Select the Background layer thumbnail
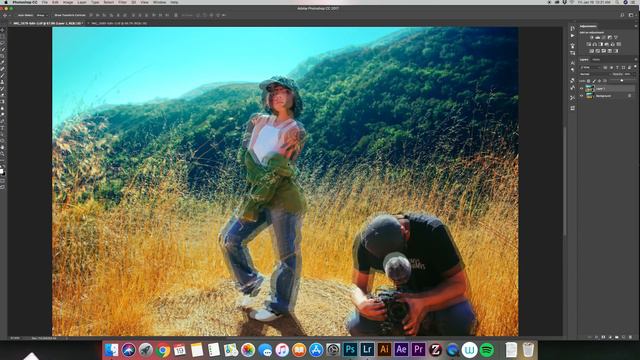This screenshot has width=640, height=360. coord(589,96)
